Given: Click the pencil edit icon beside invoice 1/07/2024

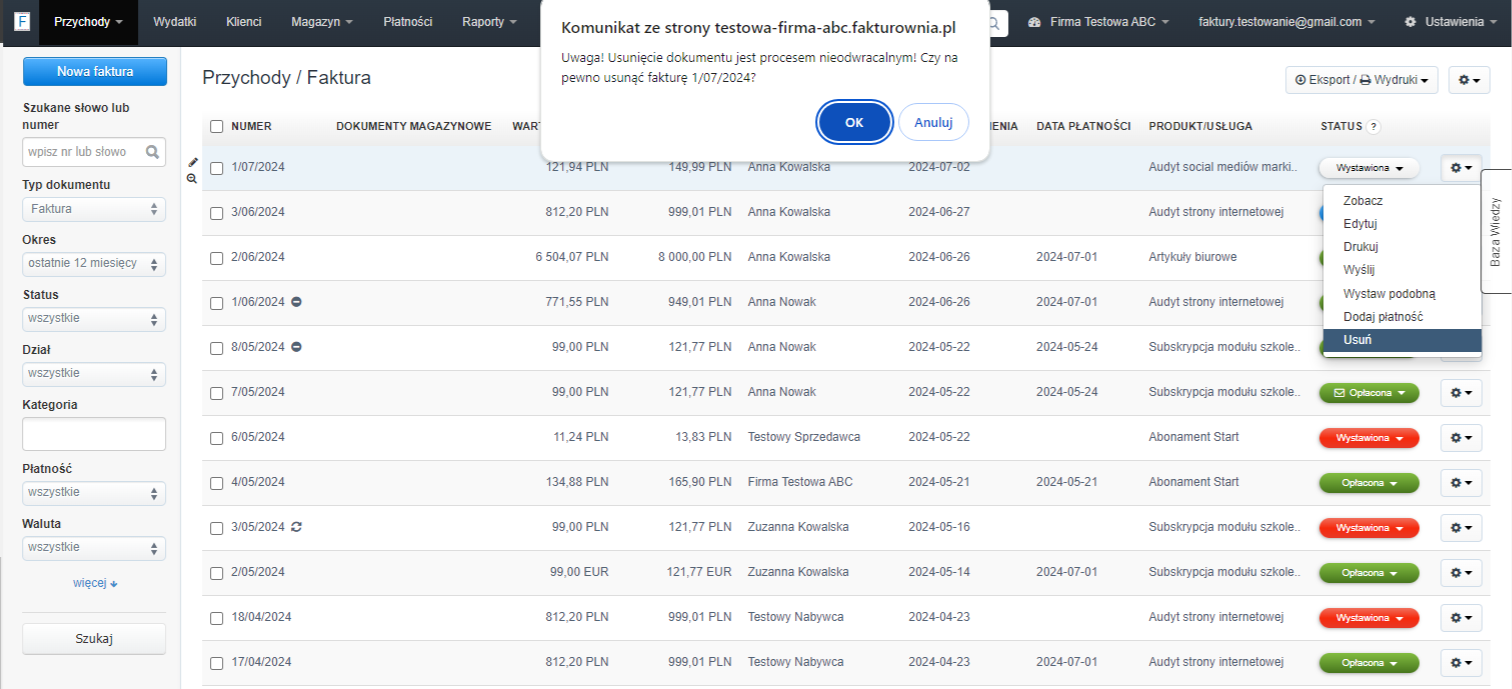Looking at the screenshot, I should coord(192,162).
